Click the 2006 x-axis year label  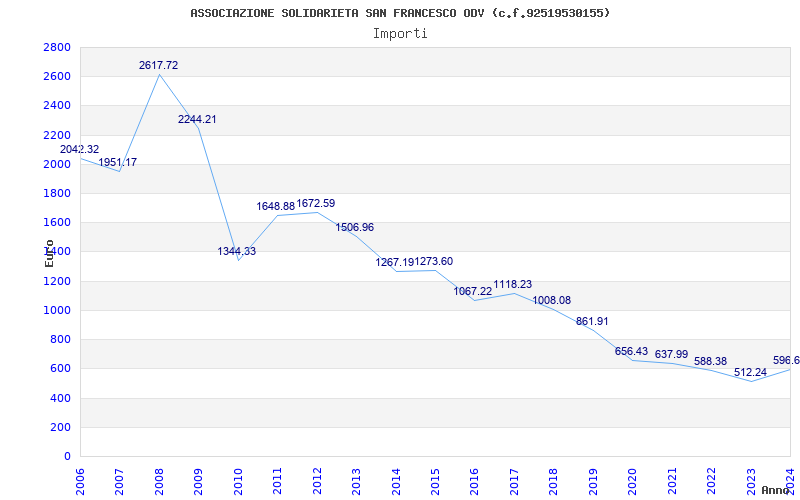point(80,482)
